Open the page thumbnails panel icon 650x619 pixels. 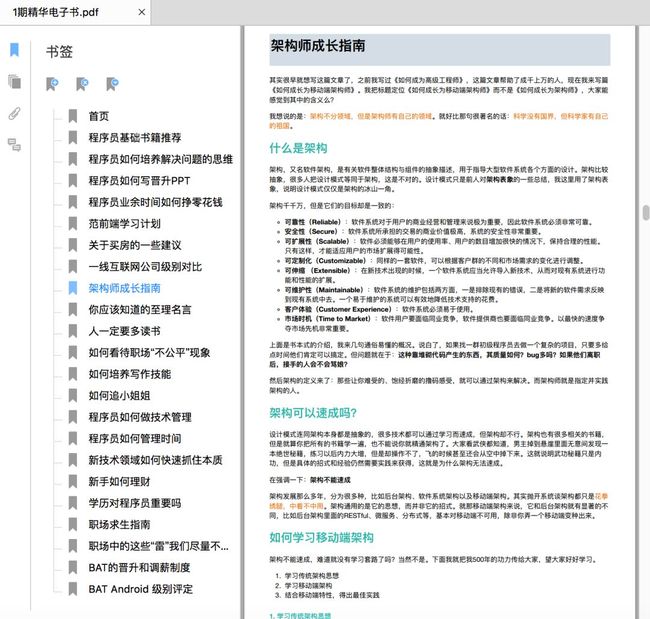click(15, 81)
